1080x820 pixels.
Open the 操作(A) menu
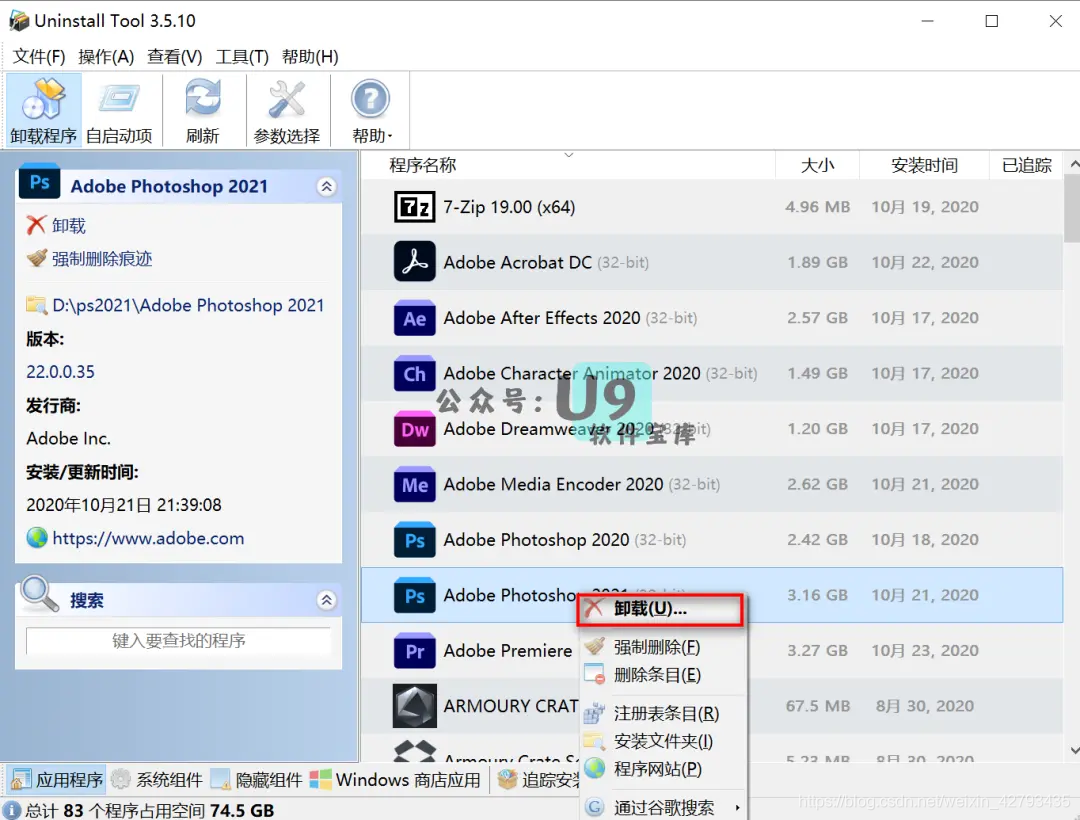coord(106,56)
